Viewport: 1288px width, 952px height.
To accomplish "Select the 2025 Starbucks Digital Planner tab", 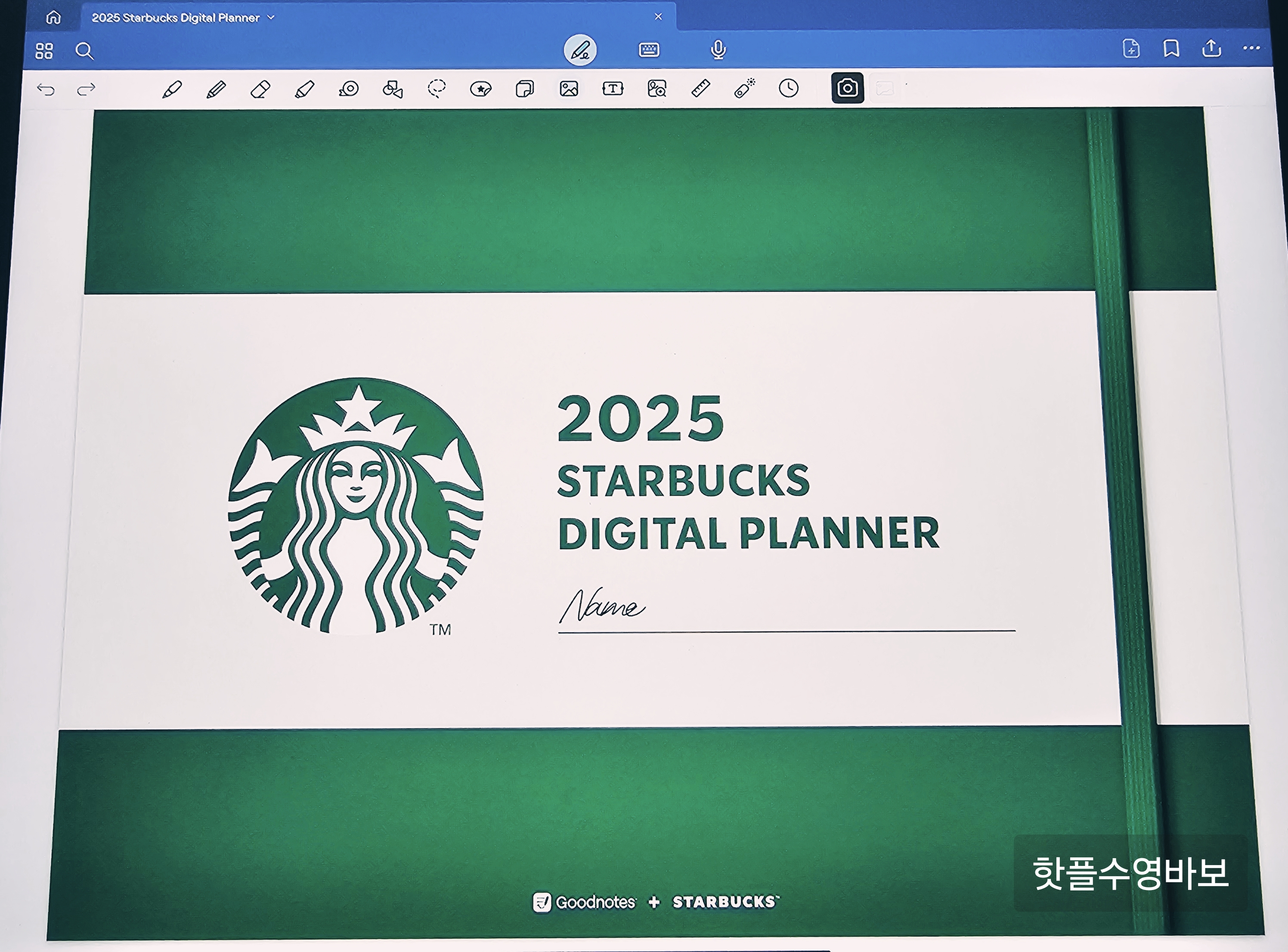I will point(377,17).
